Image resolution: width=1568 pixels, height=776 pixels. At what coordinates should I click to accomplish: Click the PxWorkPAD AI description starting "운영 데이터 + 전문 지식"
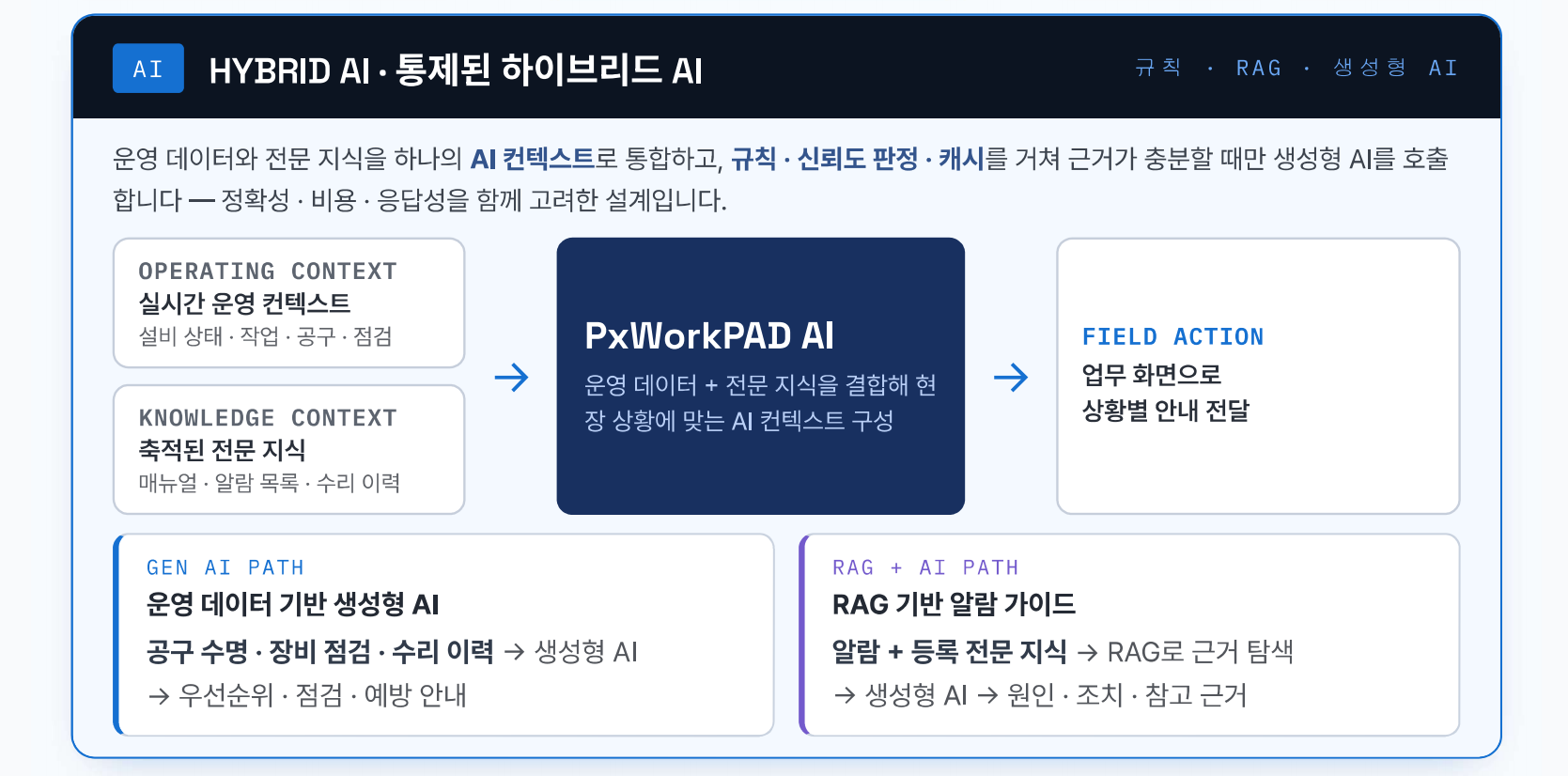pyautogui.click(x=760, y=403)
